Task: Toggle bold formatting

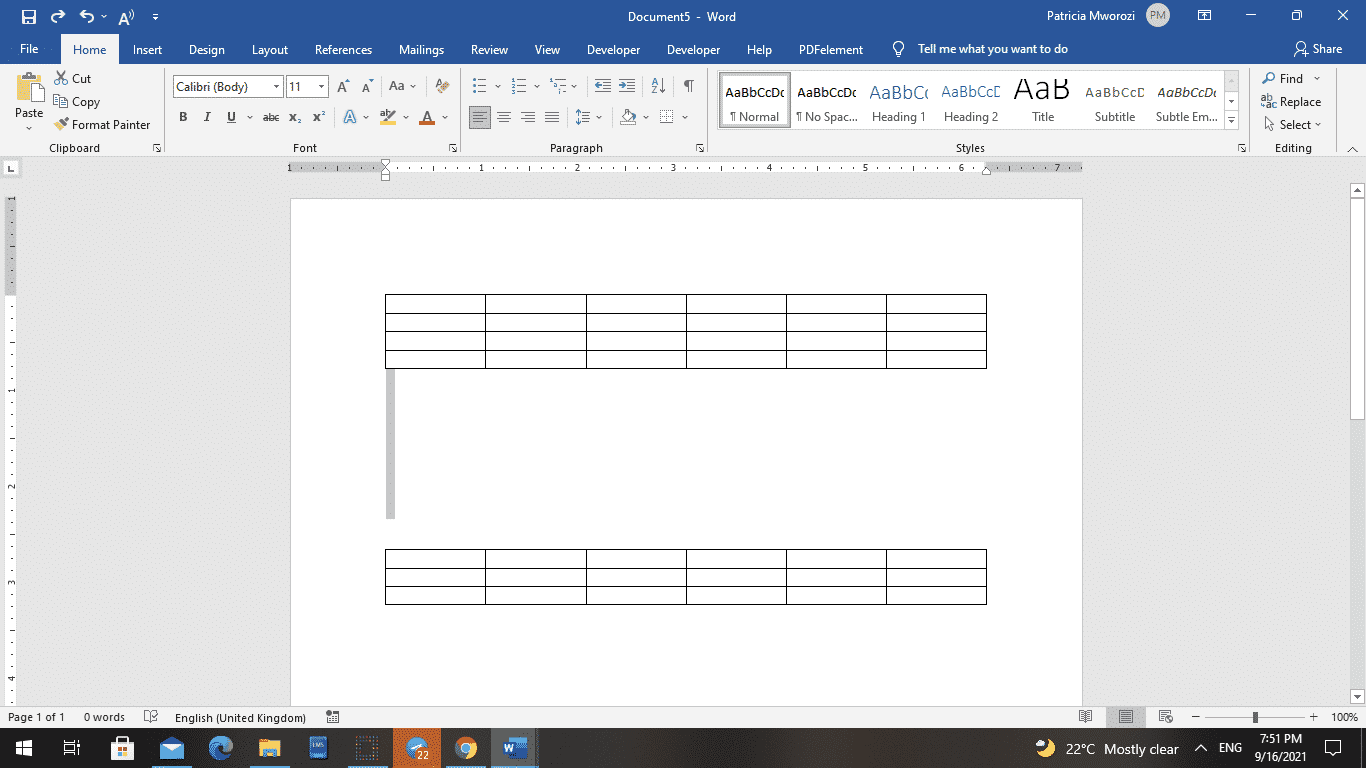Action: coord(183,117)
